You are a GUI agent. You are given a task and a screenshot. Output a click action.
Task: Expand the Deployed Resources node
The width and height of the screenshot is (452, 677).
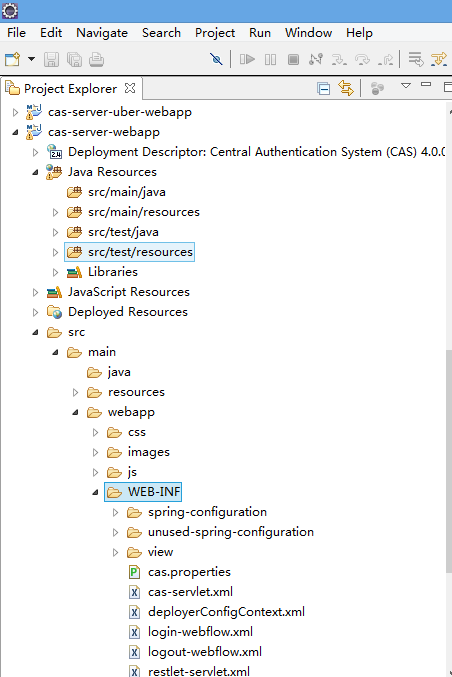[x=35, y=312]
